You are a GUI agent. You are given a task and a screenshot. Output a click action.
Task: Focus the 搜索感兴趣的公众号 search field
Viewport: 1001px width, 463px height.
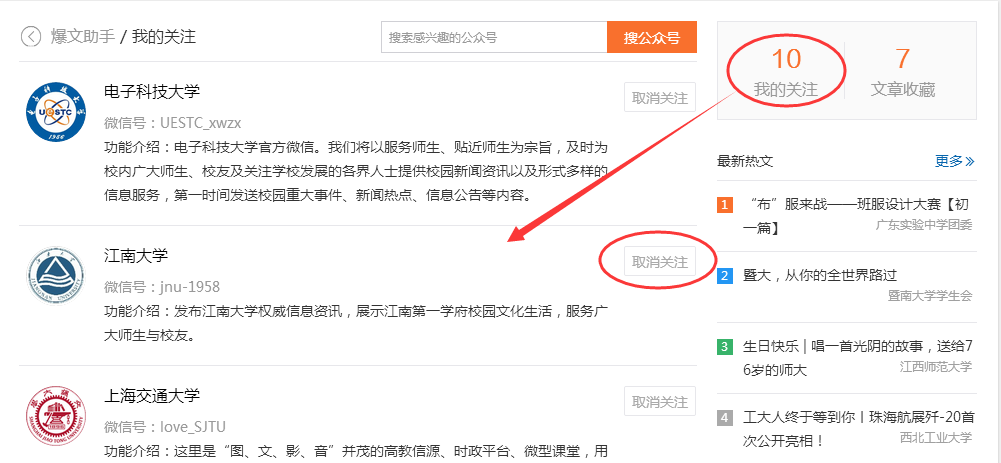pos(494,38)
